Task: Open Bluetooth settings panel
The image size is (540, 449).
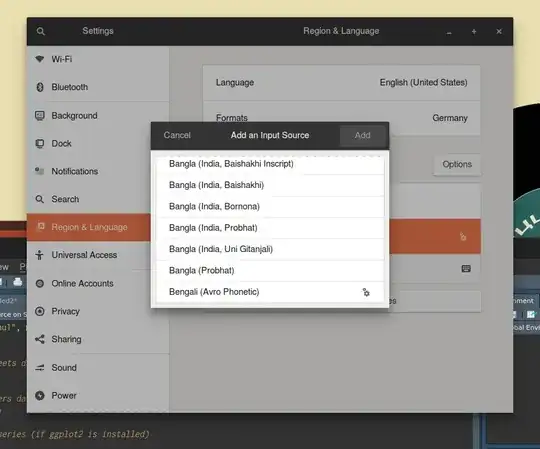Action: (x=98, y=87)
